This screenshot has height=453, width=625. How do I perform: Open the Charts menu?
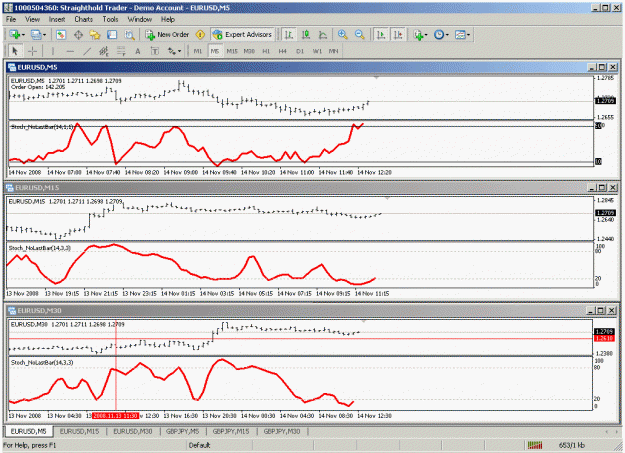[x=83, y=19]
